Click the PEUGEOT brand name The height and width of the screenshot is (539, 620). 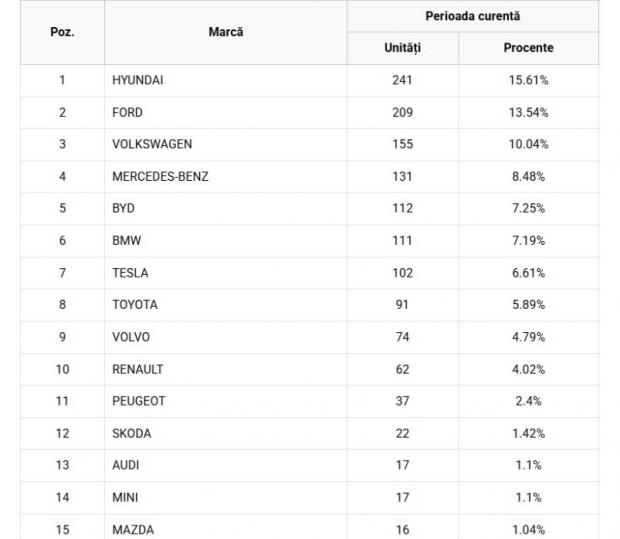[x=138, y=401]
